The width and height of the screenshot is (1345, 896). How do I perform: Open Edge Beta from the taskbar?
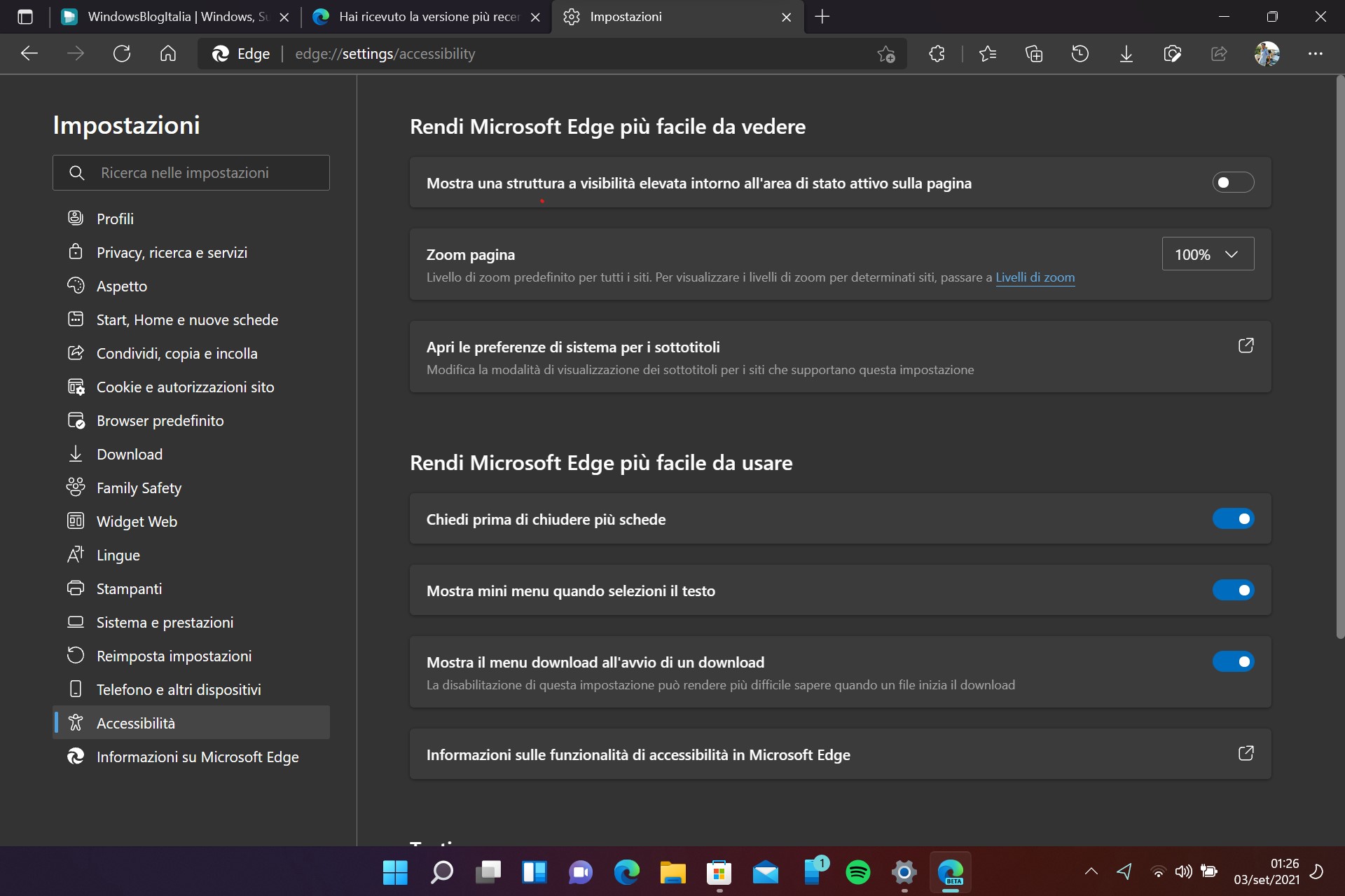pos(951,872)
